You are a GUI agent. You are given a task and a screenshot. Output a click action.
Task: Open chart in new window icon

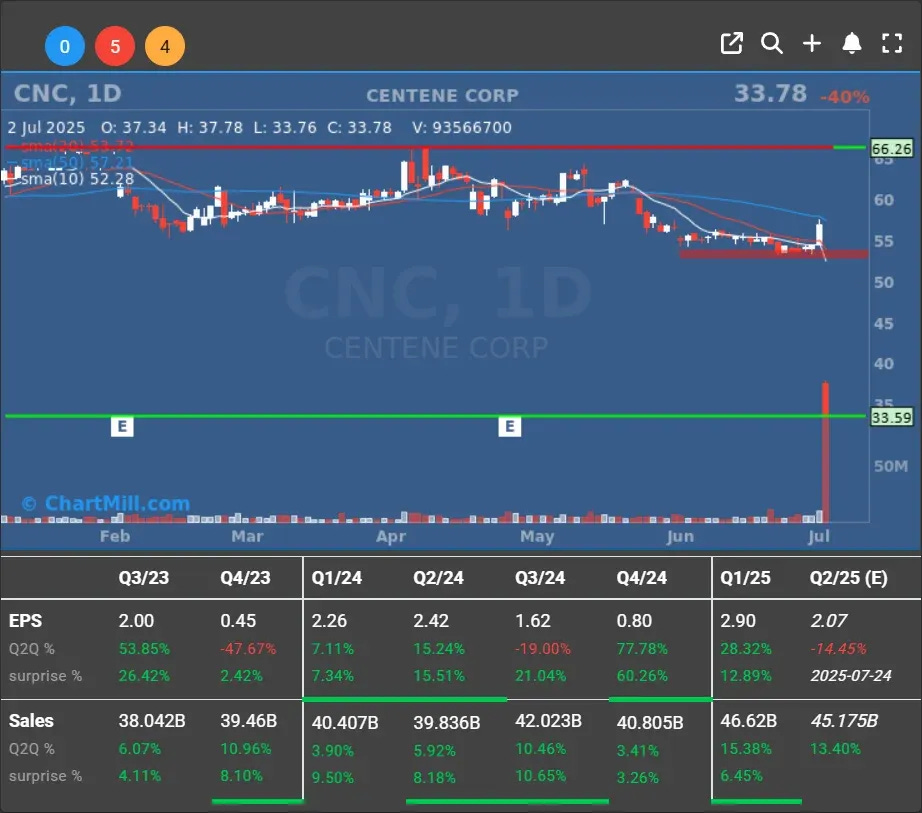(731, 44)
